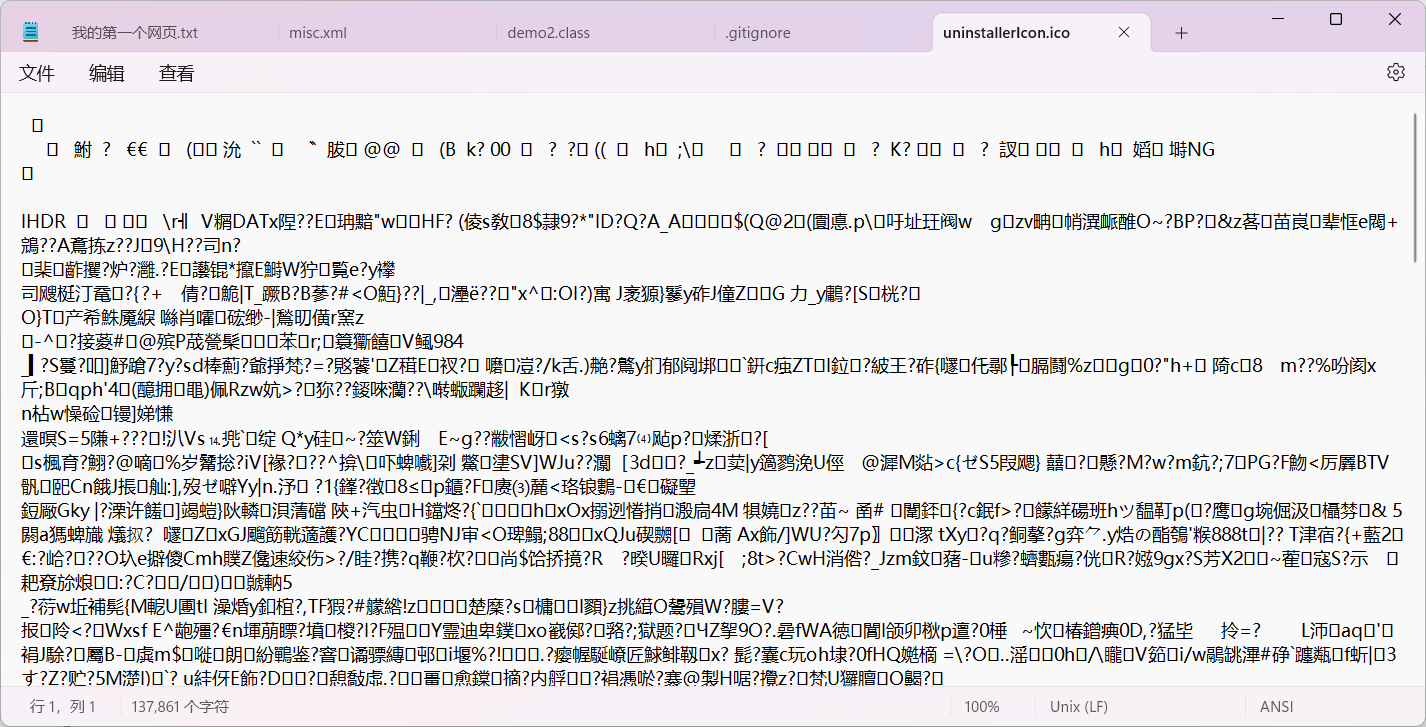Screen dimensions: 1426x727
Task: Switch to 我的第一个网页.txt tab
Action: click(x=134, y=33)
